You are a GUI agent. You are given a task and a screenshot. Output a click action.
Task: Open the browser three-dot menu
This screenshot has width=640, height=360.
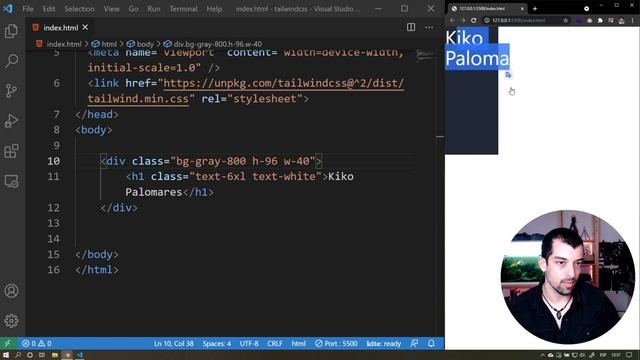(x=633, y=20)
